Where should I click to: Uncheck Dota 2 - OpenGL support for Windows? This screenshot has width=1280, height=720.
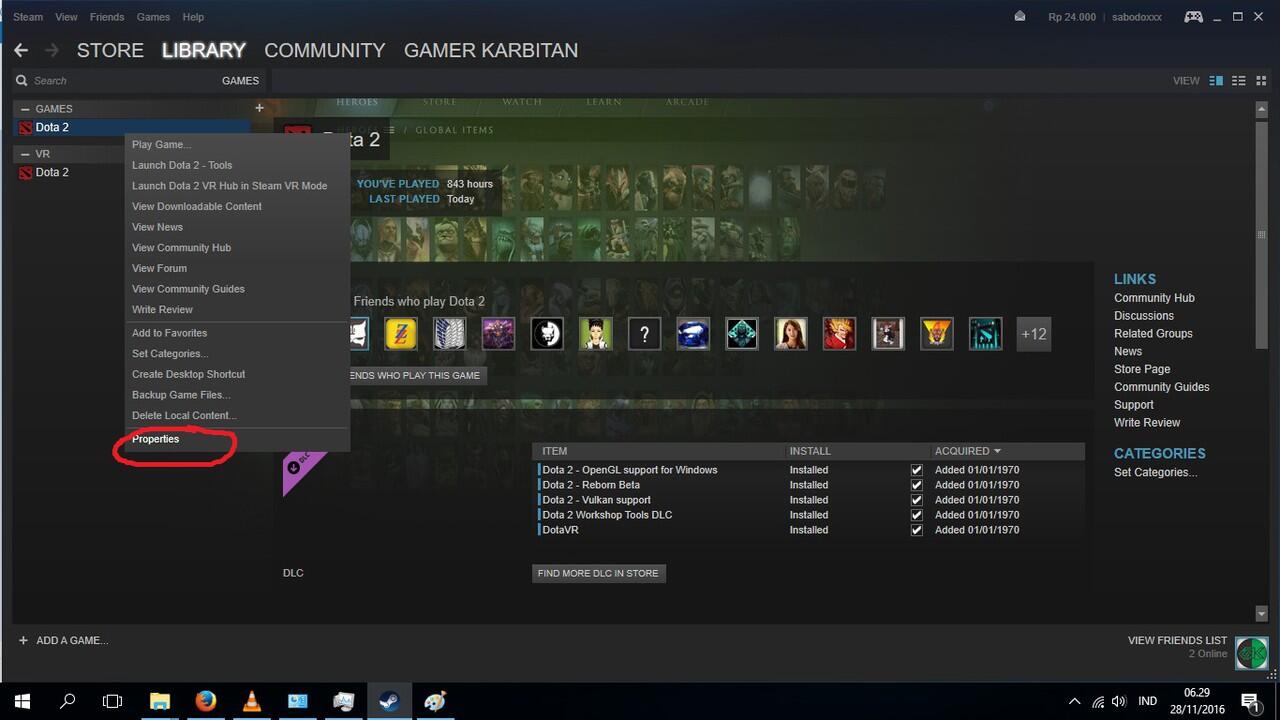click(x=917, y=470)
